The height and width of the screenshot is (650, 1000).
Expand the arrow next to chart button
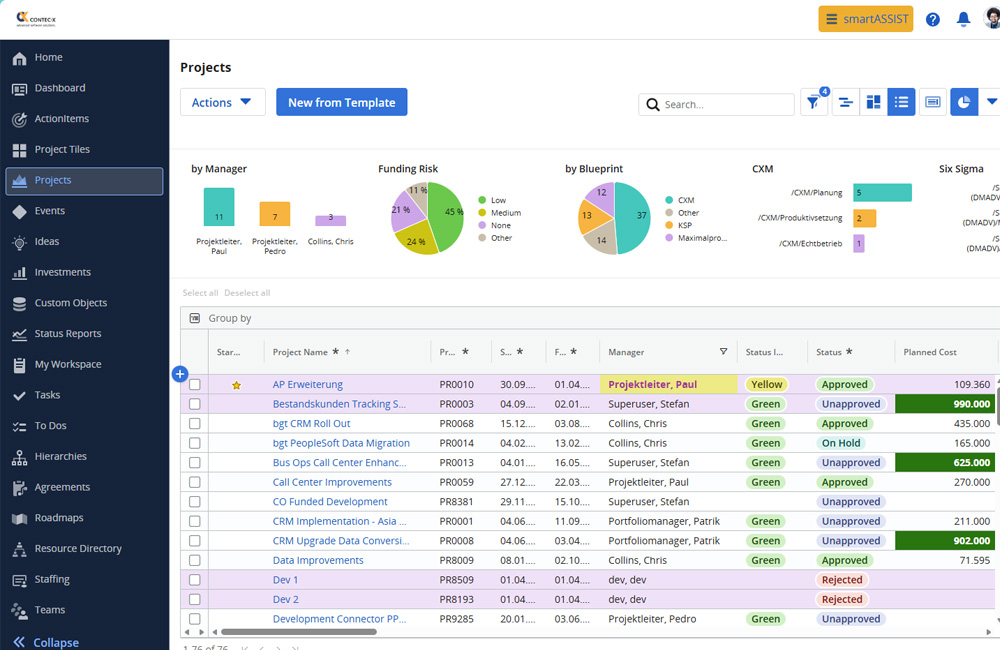coord(991,102)
